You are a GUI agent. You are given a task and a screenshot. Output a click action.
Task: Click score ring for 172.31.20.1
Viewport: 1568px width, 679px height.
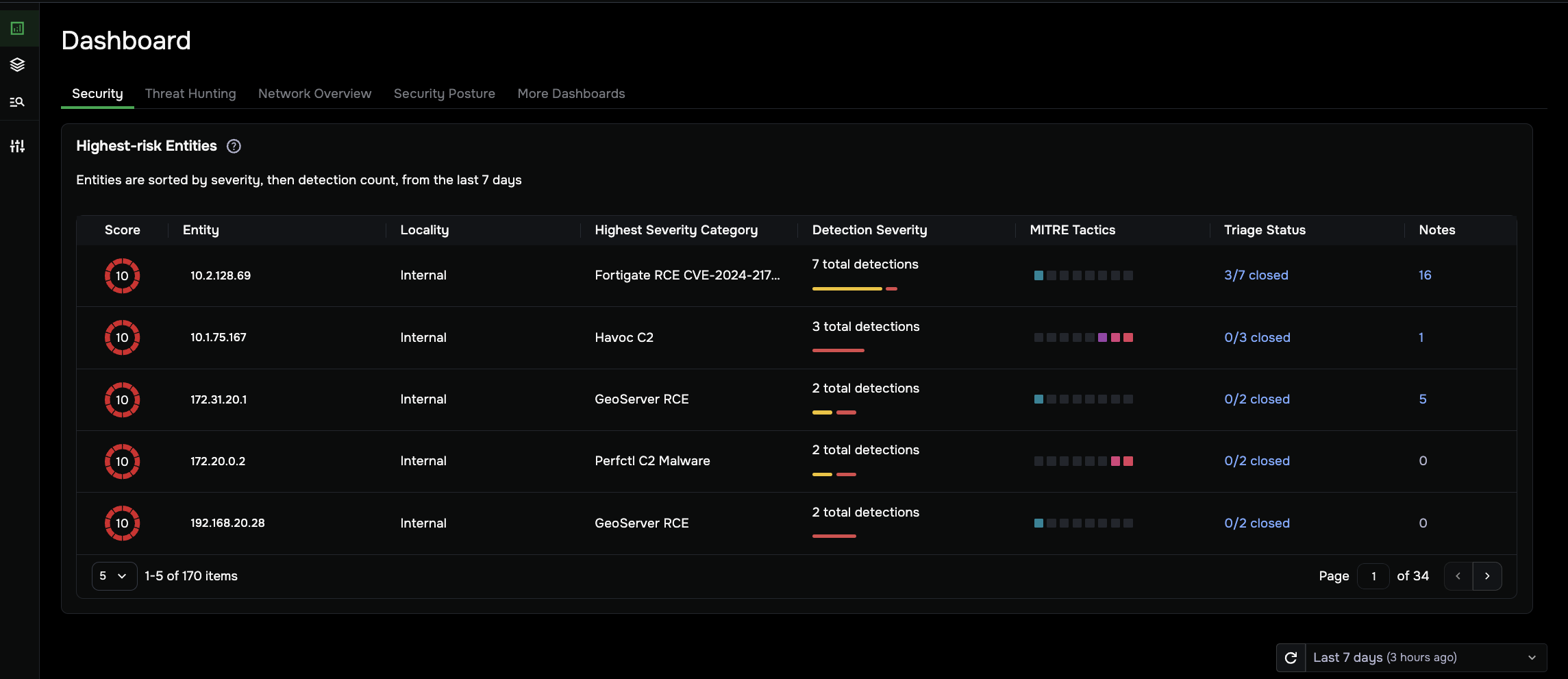pos(122,399)
